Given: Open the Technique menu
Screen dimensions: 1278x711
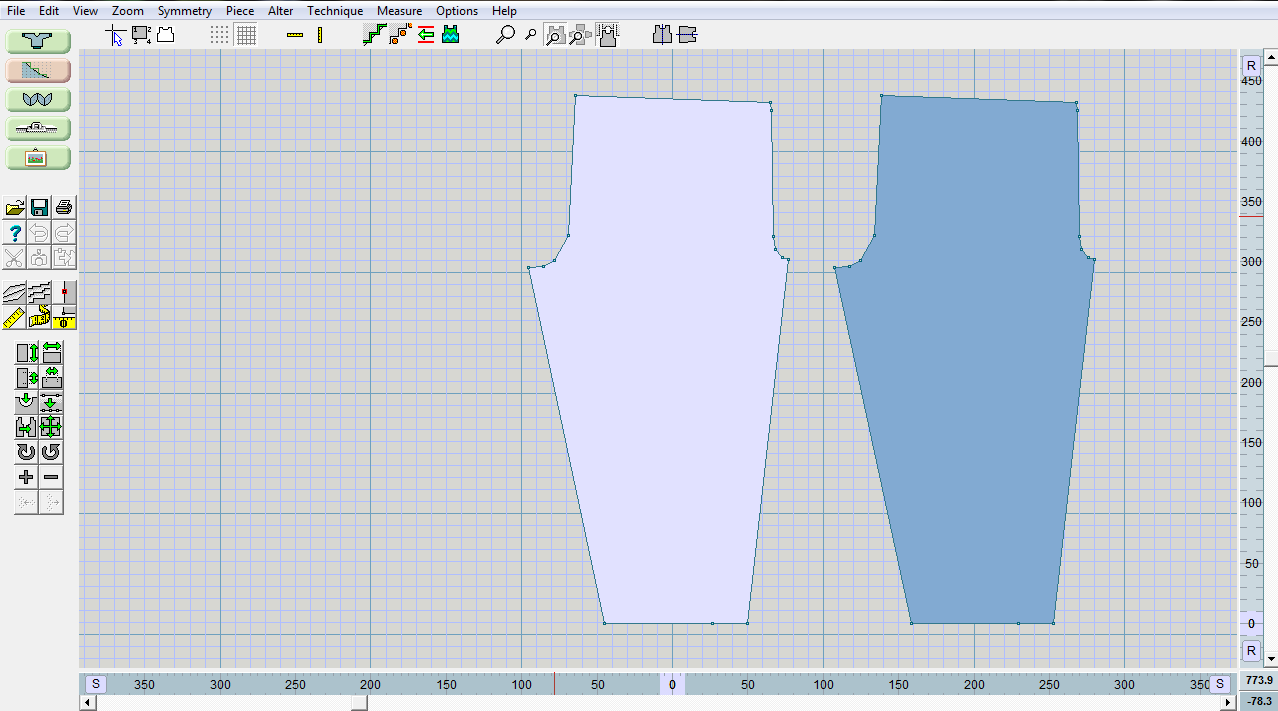Looking at the screenshot, I should point(335,10).
